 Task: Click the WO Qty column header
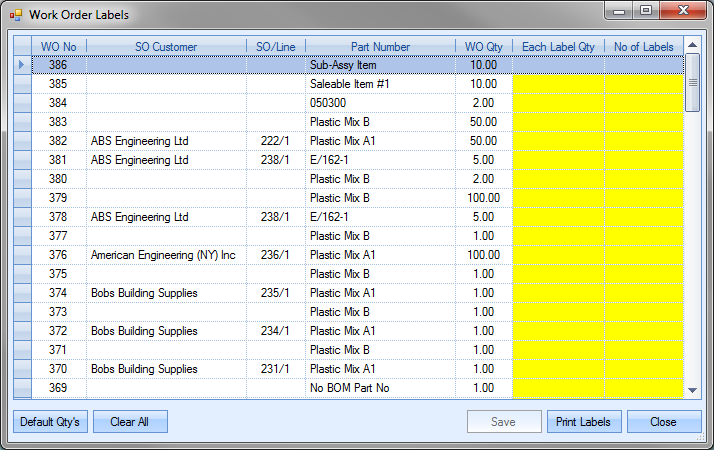point(484,46)
